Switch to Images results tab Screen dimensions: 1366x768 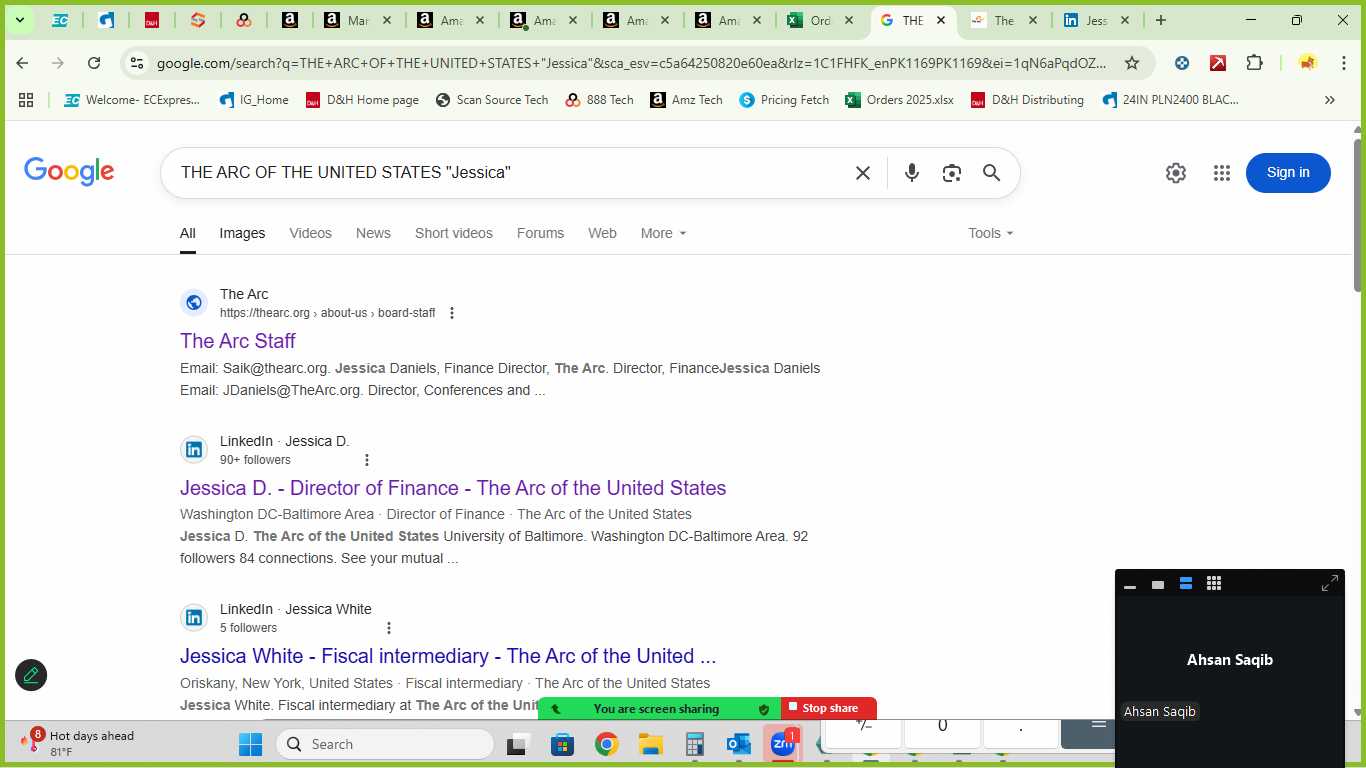tap(242, 233)
